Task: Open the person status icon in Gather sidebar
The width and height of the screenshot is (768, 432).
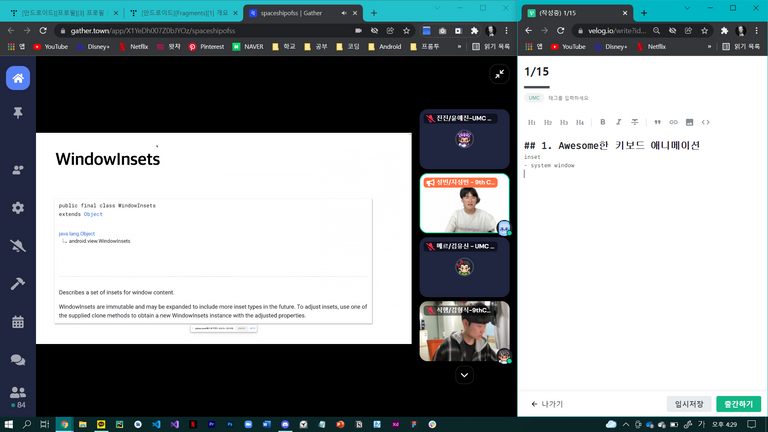Action: 18,170
